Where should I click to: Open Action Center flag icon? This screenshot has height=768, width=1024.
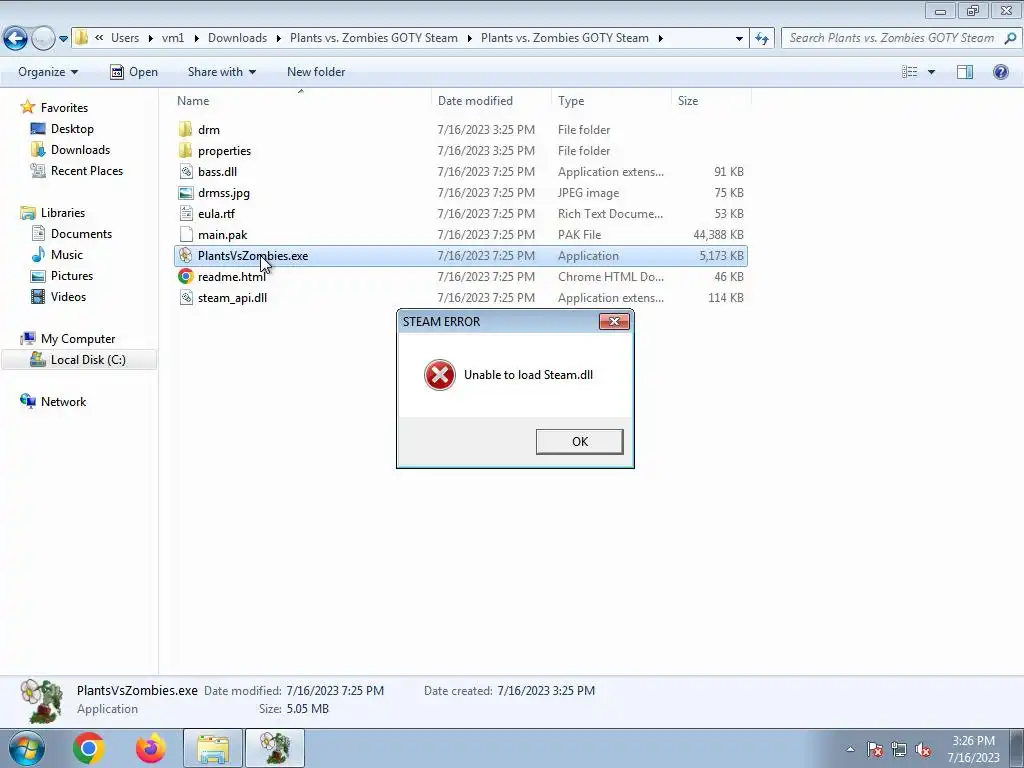[x=875, y=749]
